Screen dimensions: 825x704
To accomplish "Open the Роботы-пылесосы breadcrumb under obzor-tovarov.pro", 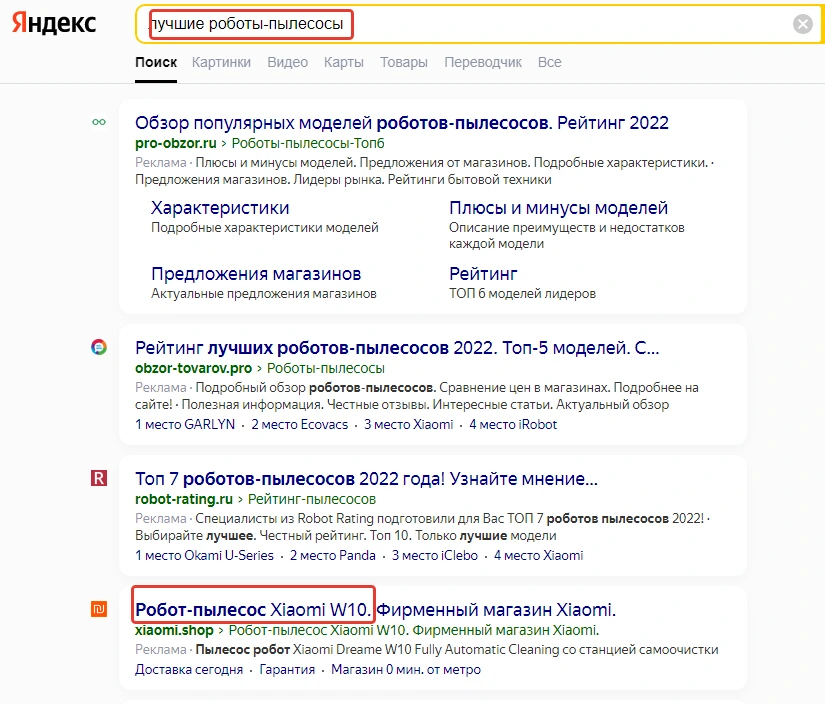I will 326,368.
